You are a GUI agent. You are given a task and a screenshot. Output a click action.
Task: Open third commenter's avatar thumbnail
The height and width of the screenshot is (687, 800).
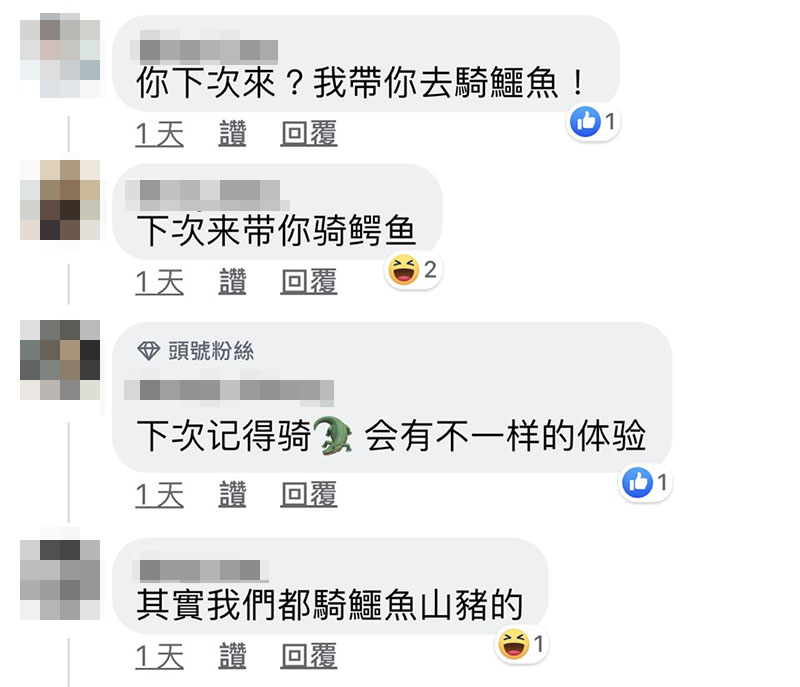click(x=60, y=360)
